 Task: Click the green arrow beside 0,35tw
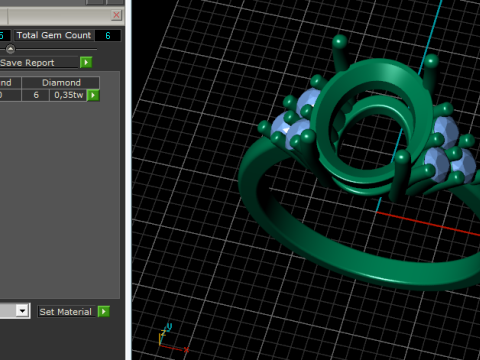[x=93, y=95]
